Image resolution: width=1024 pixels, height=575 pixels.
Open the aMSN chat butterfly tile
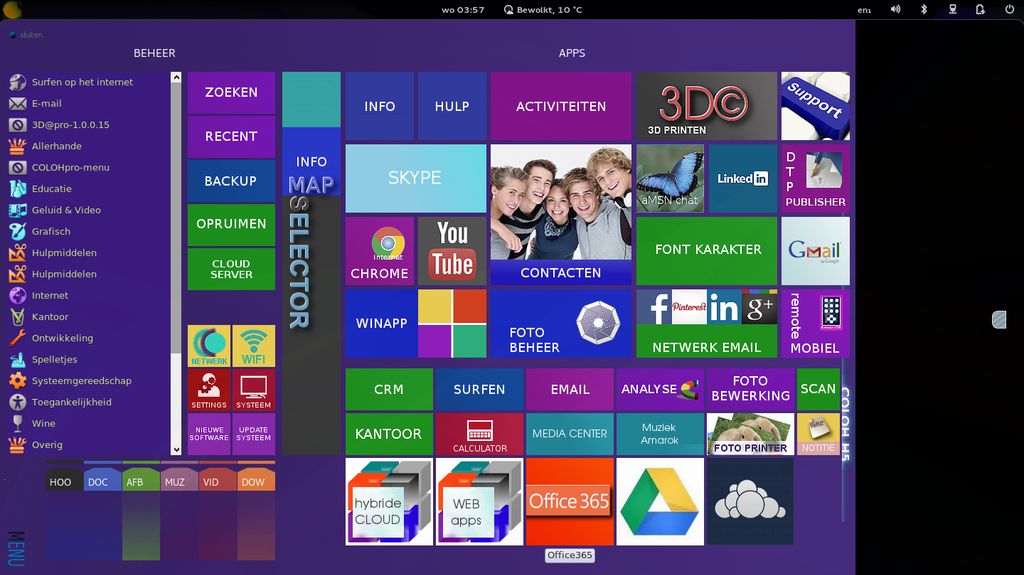(x=670, y=178)
